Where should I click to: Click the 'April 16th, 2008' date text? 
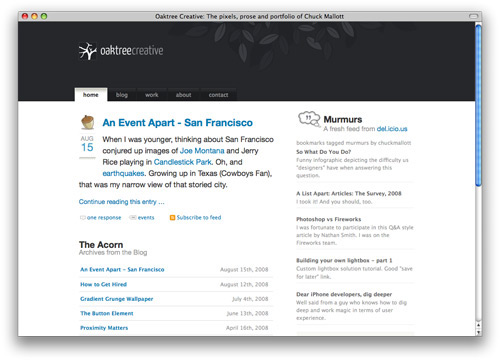247,328
